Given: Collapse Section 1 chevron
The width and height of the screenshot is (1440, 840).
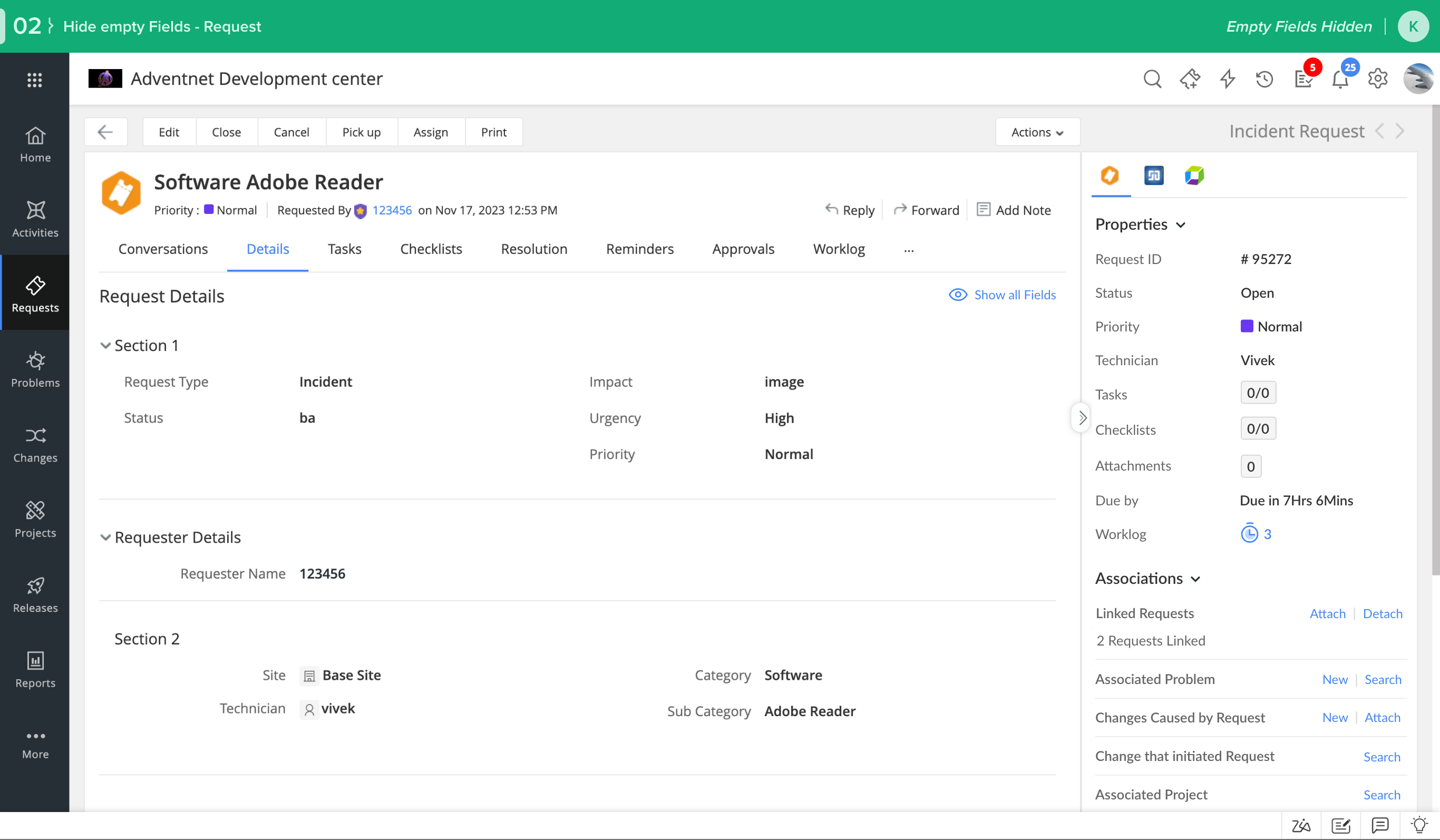Looking at the screenshot, I should point(105,345).
